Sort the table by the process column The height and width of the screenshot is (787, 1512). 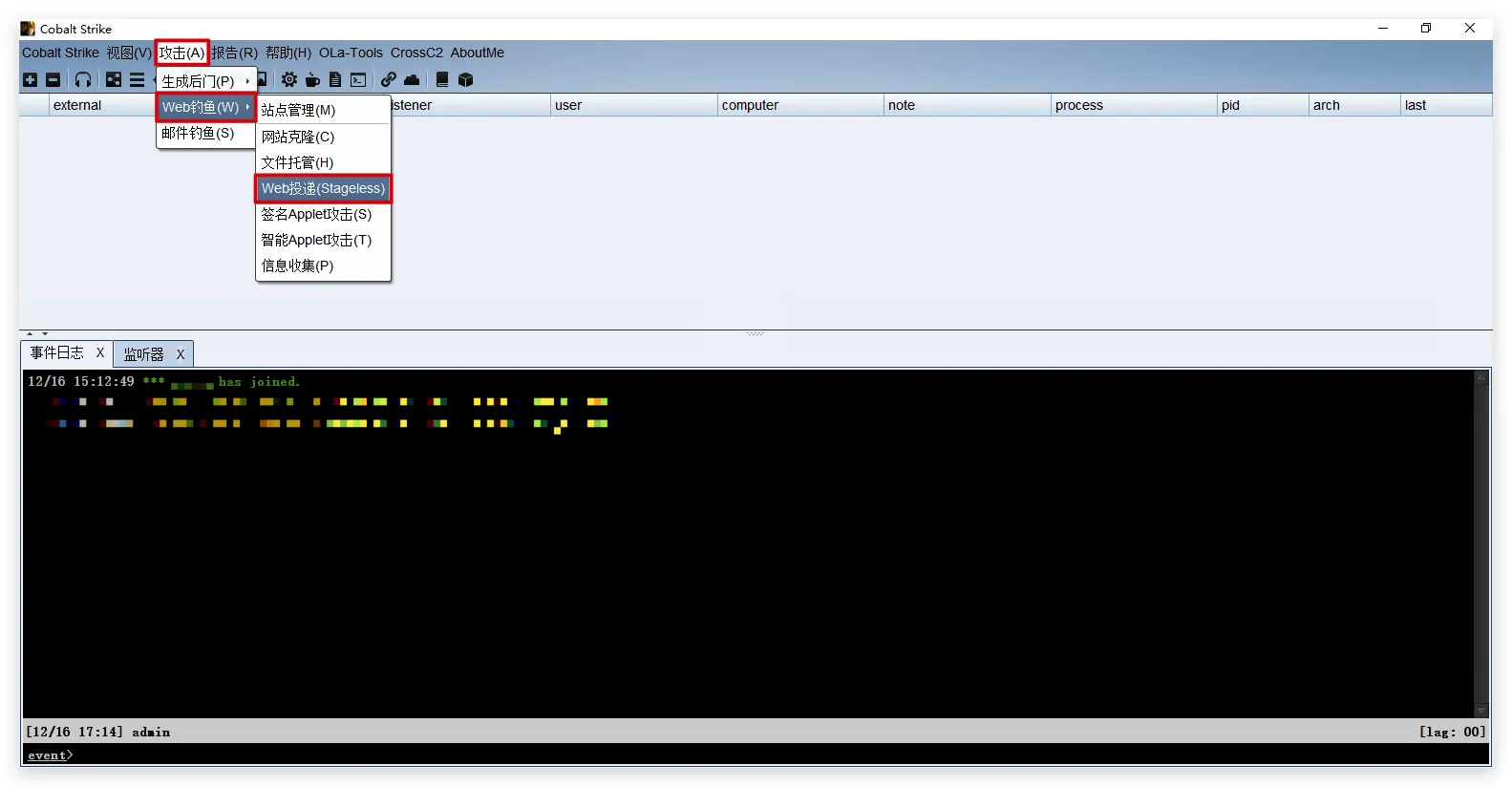tap(1132, 105)
